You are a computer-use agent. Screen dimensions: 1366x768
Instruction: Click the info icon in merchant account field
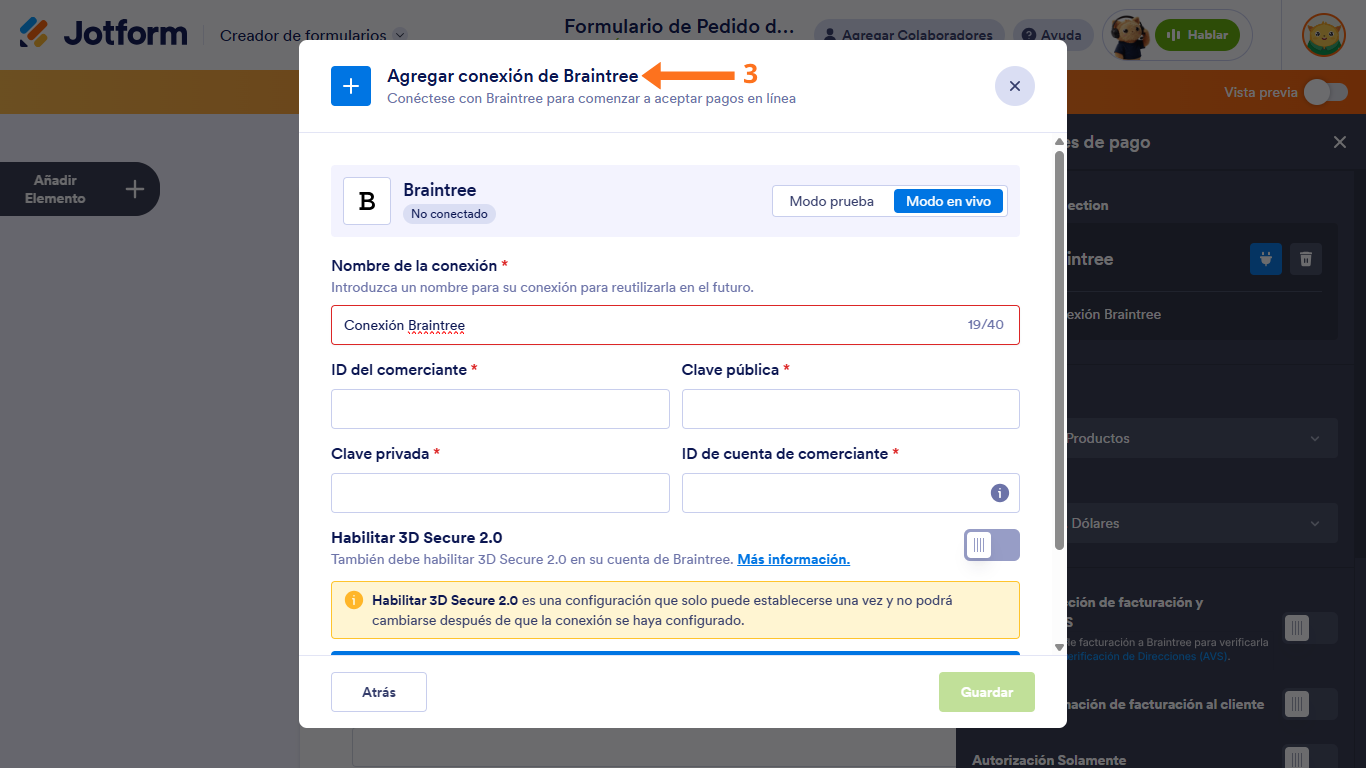point(999,493)
